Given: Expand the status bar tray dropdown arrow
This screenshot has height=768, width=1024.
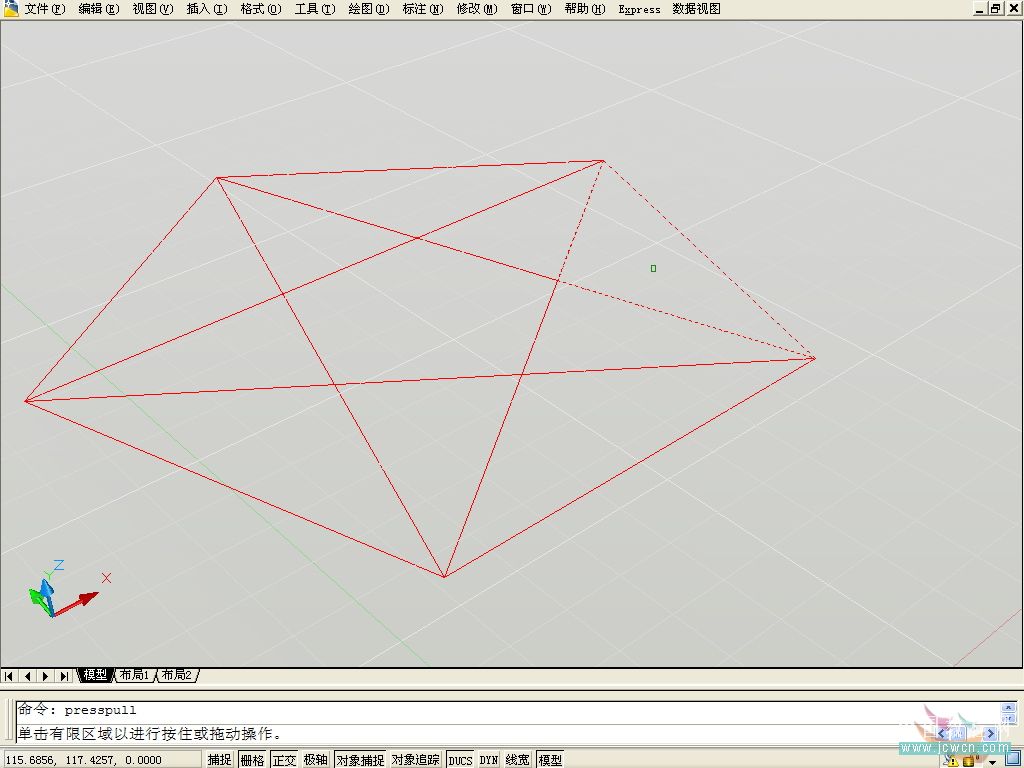Looking at the screenshot, I should pyautogui.click(x=992, y=762).
